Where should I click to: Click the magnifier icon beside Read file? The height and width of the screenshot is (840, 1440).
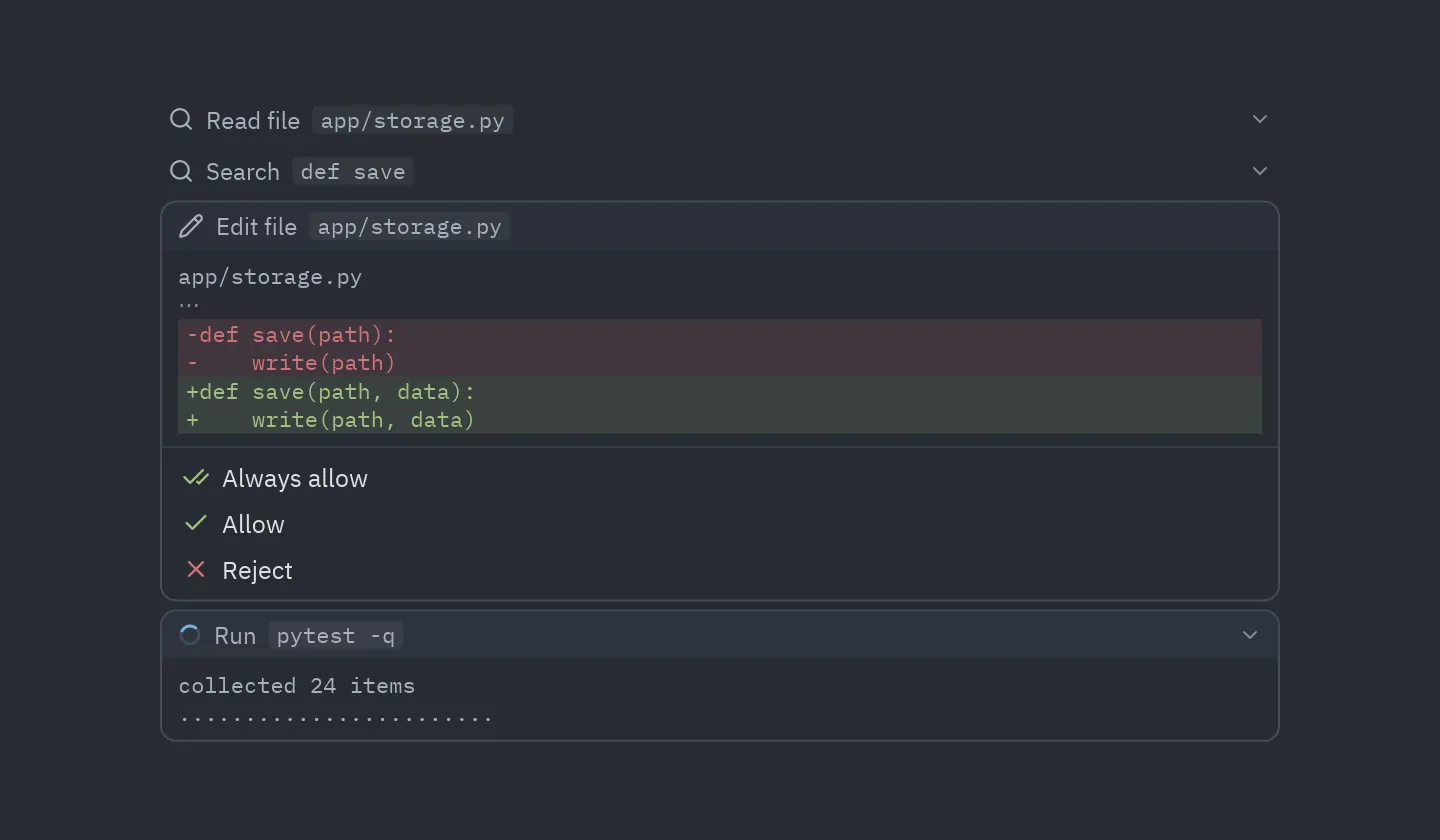[x=181, y=120]
